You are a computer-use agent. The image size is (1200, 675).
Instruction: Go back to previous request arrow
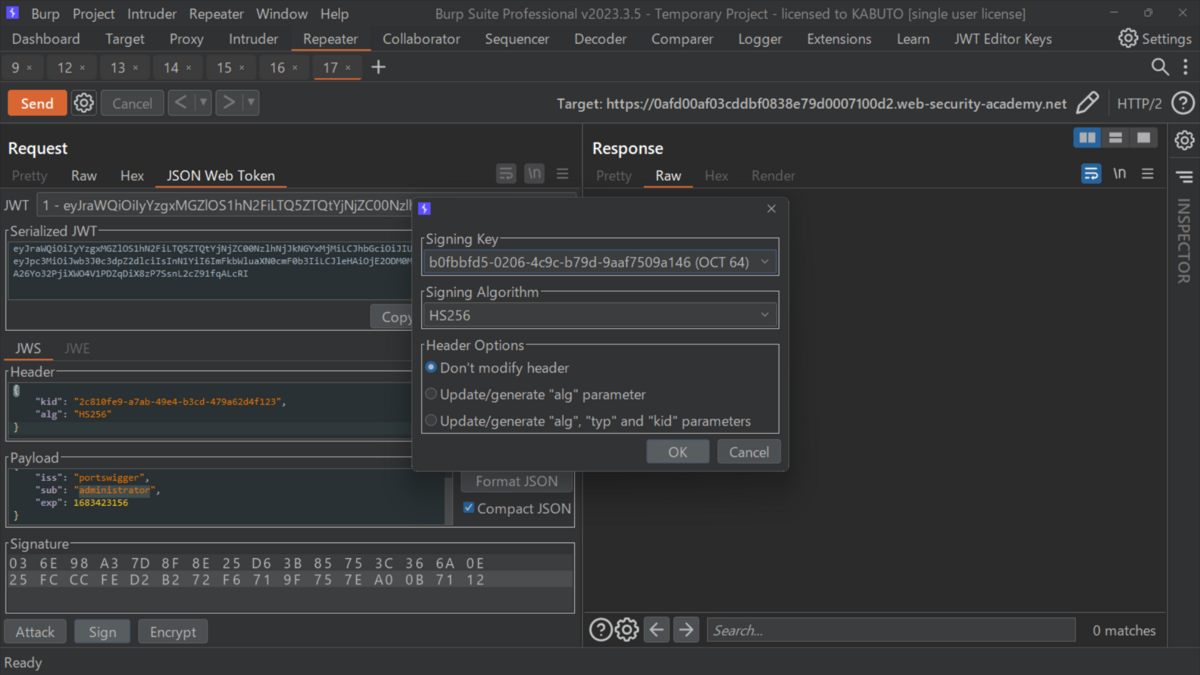(181, 103)
